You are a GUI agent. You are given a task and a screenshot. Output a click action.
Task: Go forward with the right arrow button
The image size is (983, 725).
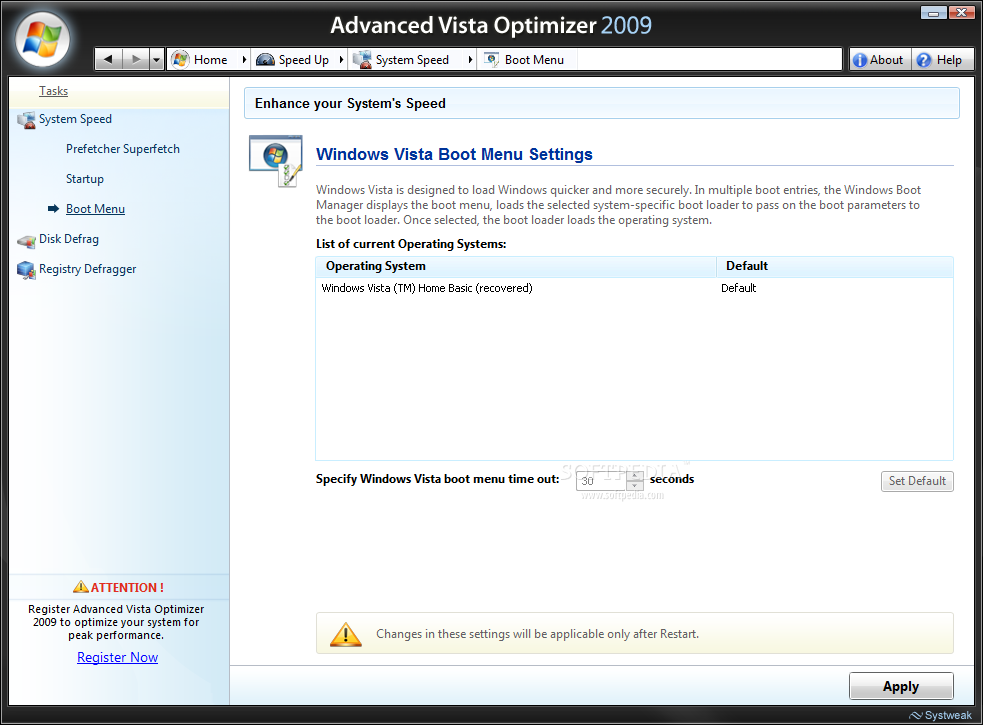click(135, 60)
